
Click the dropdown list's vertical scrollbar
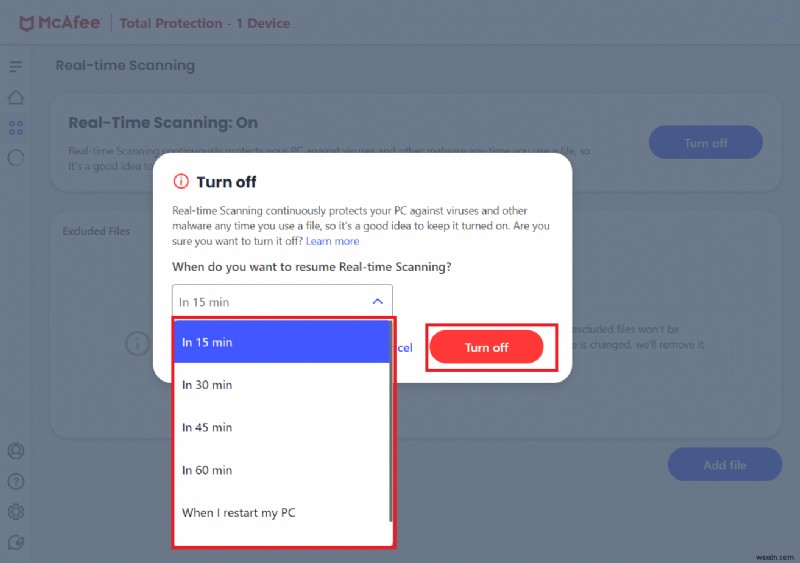(x=390, y=420)
